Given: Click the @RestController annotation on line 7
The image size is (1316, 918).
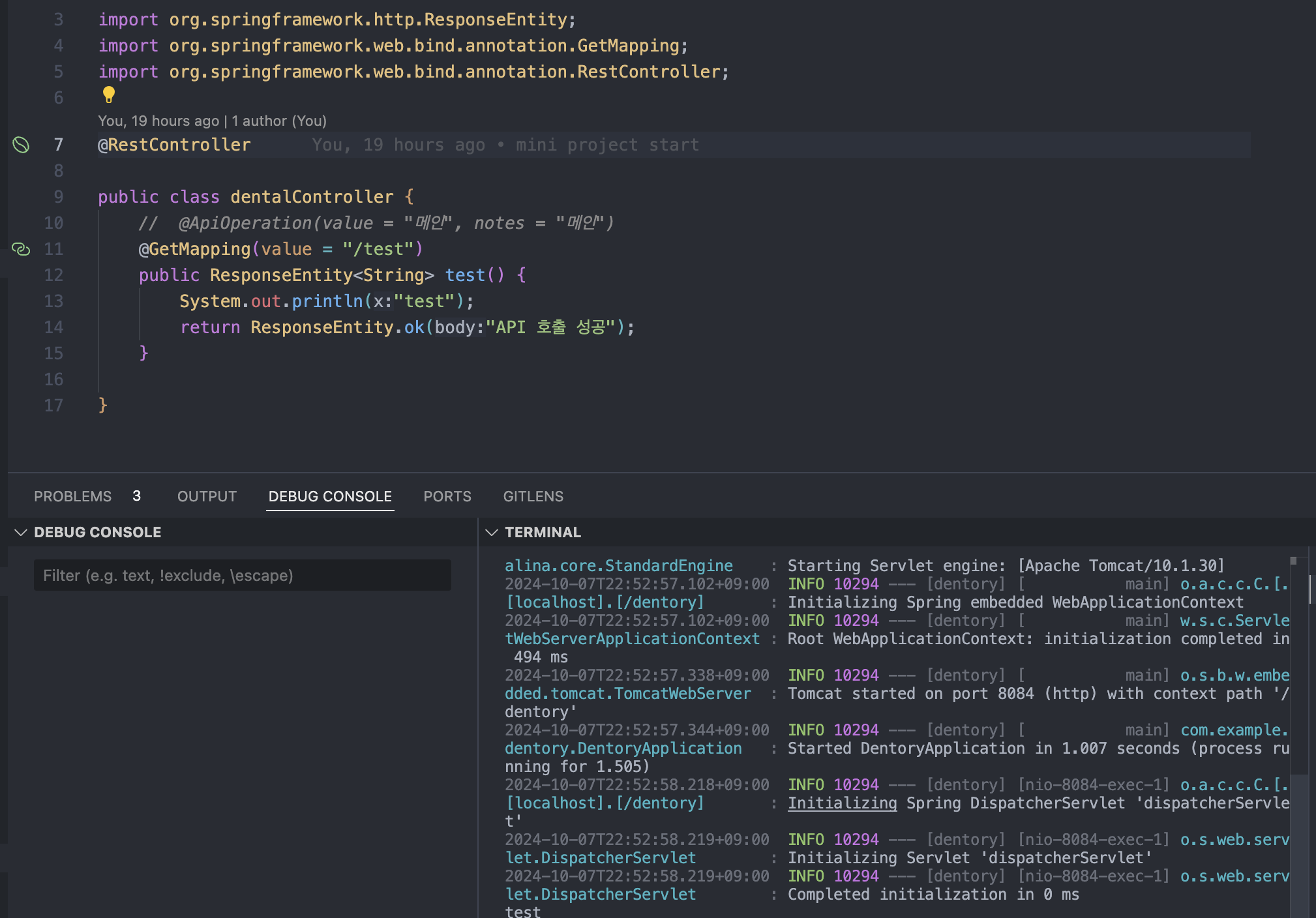Looking at the screenshot, I should [x=174, y=145].
